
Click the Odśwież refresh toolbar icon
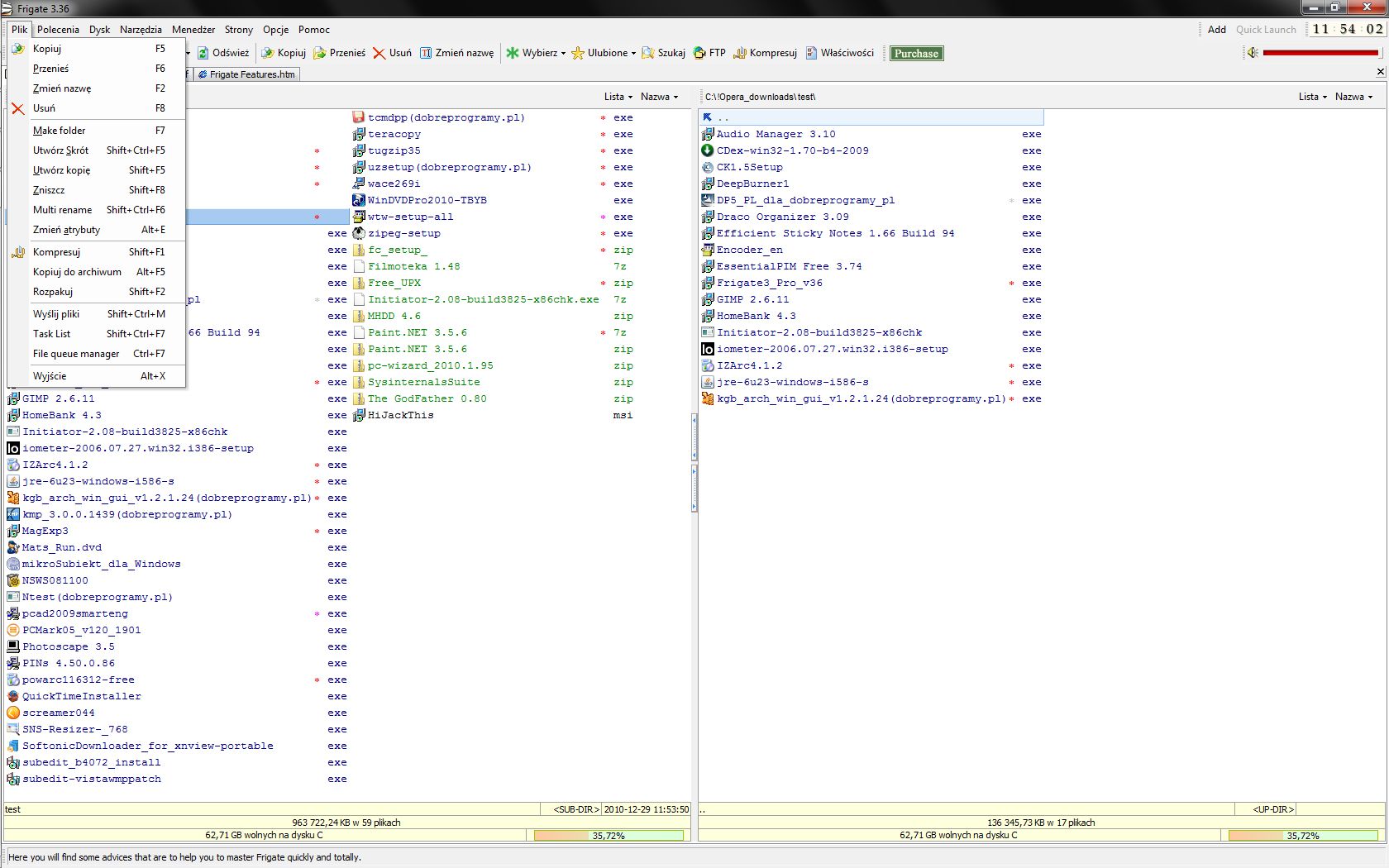pos(203,53)
